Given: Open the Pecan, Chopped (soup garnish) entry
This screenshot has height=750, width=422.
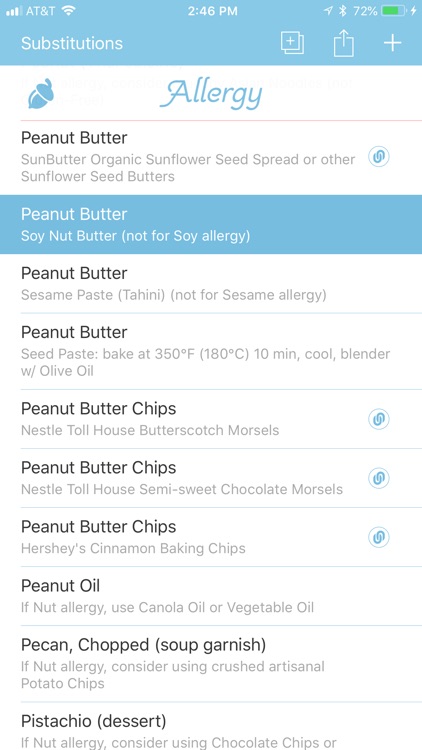Looking at the screenshot, I should pyautogui.click(x=211, y=664).
